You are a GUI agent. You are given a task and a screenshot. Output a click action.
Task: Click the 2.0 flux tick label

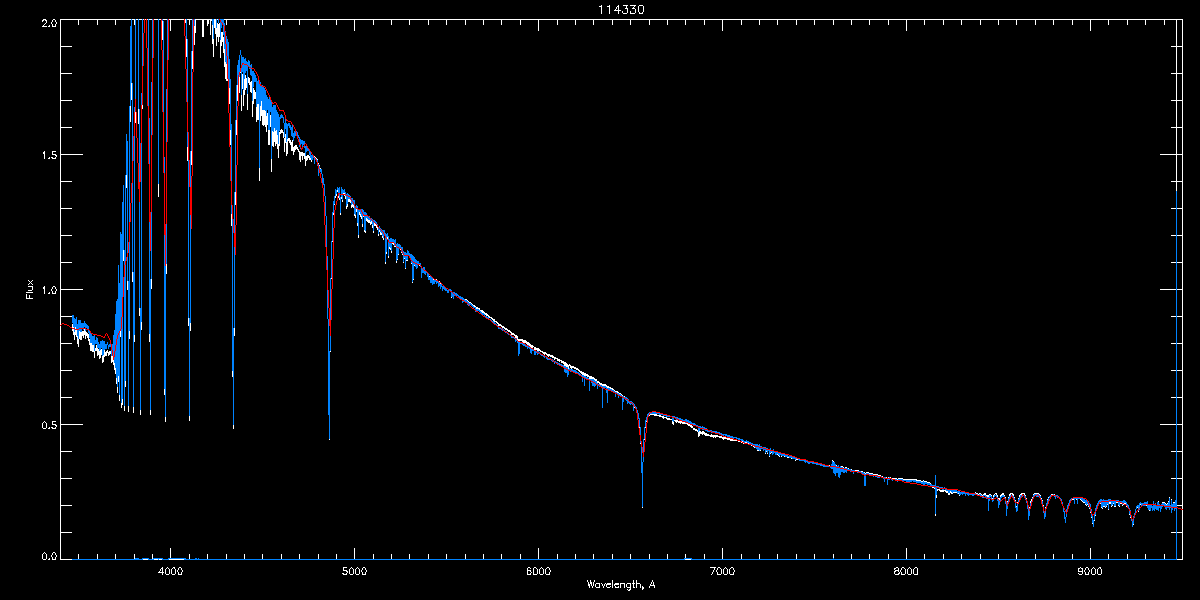click(47, 21)
